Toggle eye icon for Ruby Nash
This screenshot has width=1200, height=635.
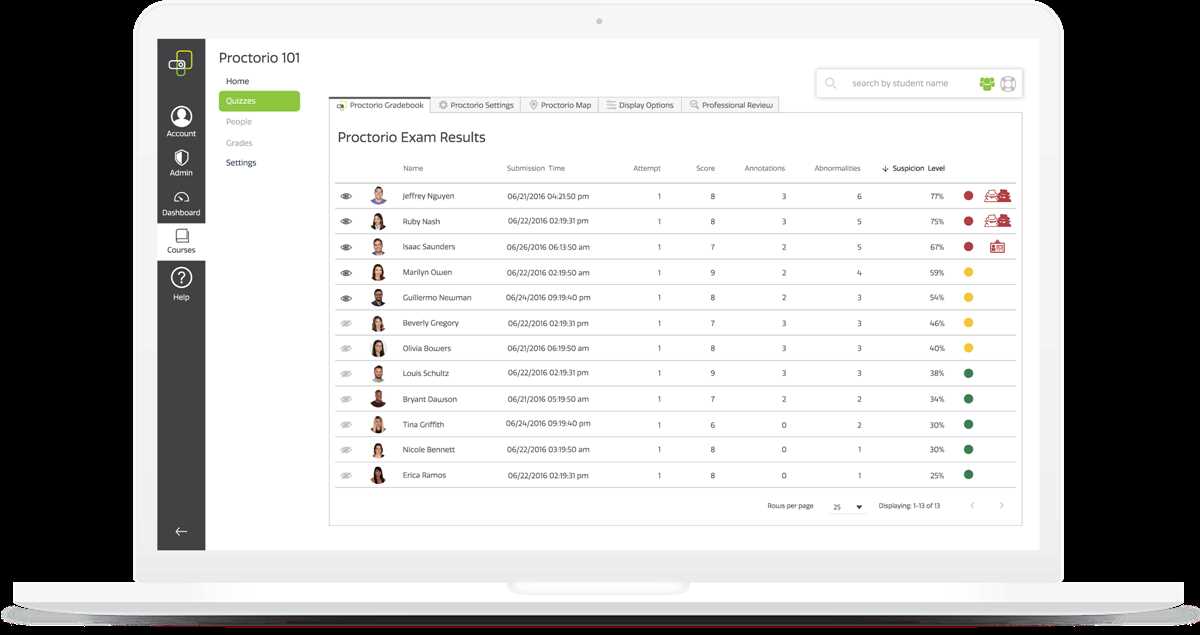[x=346, y=221]
